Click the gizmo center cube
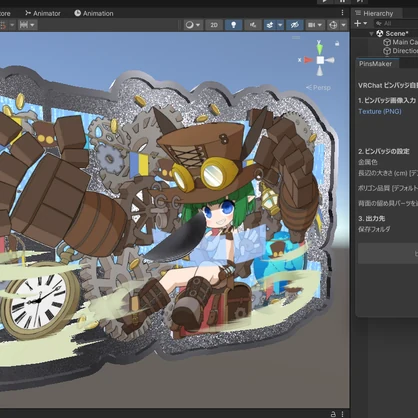 (320, 60)
